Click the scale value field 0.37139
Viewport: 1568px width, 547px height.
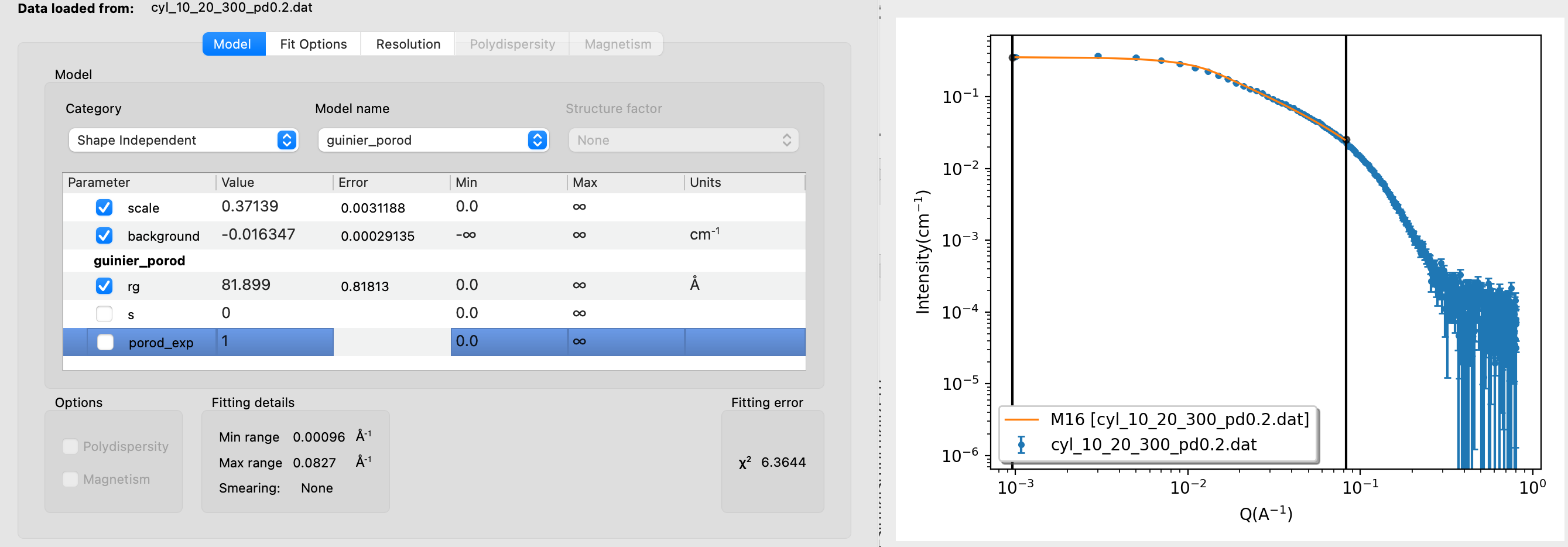click(x=274, y=207)
